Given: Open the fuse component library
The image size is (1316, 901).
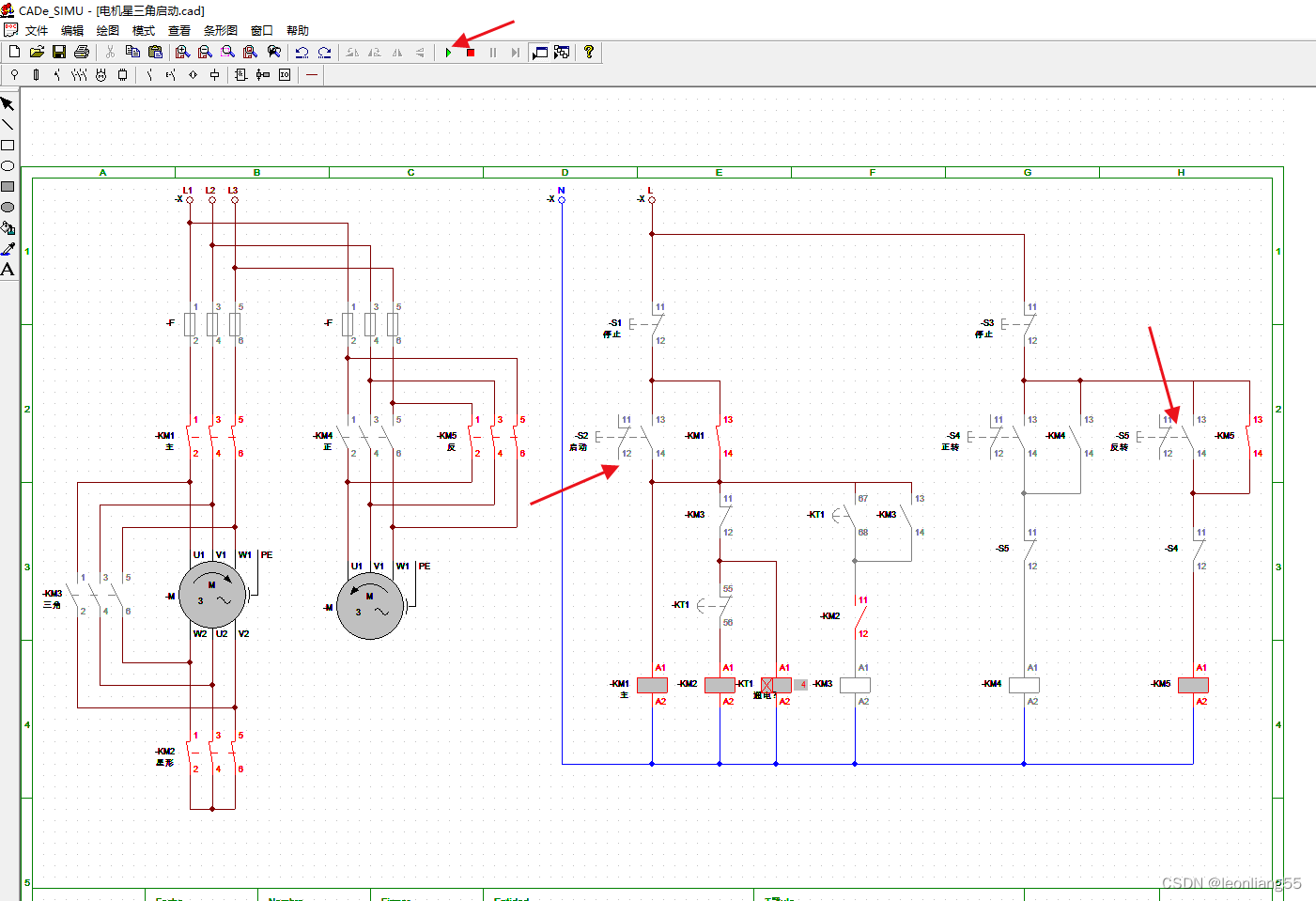Looking at the screenshot, I should pos(36,75).
